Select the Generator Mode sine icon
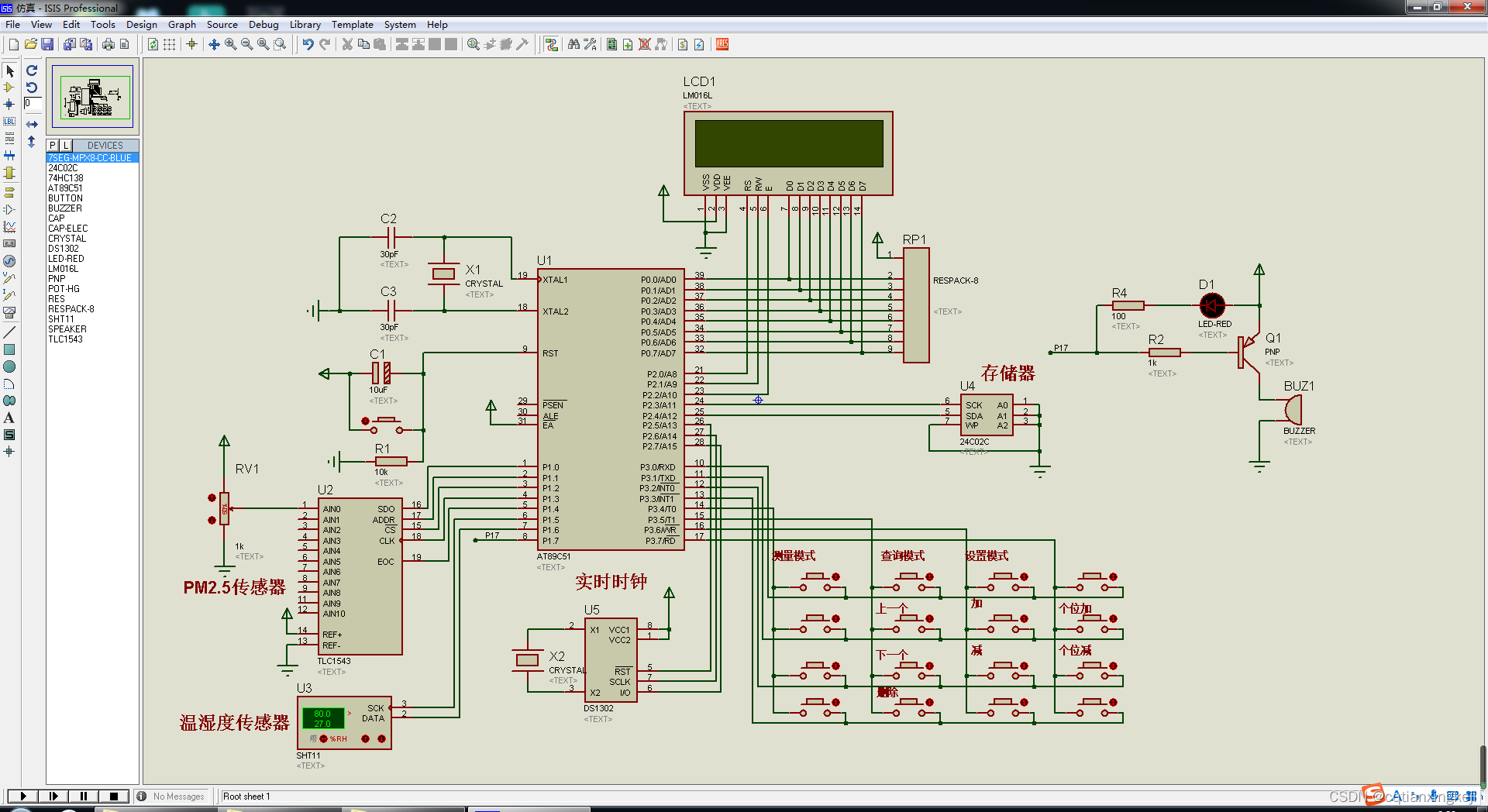 (x=9, y=261)
